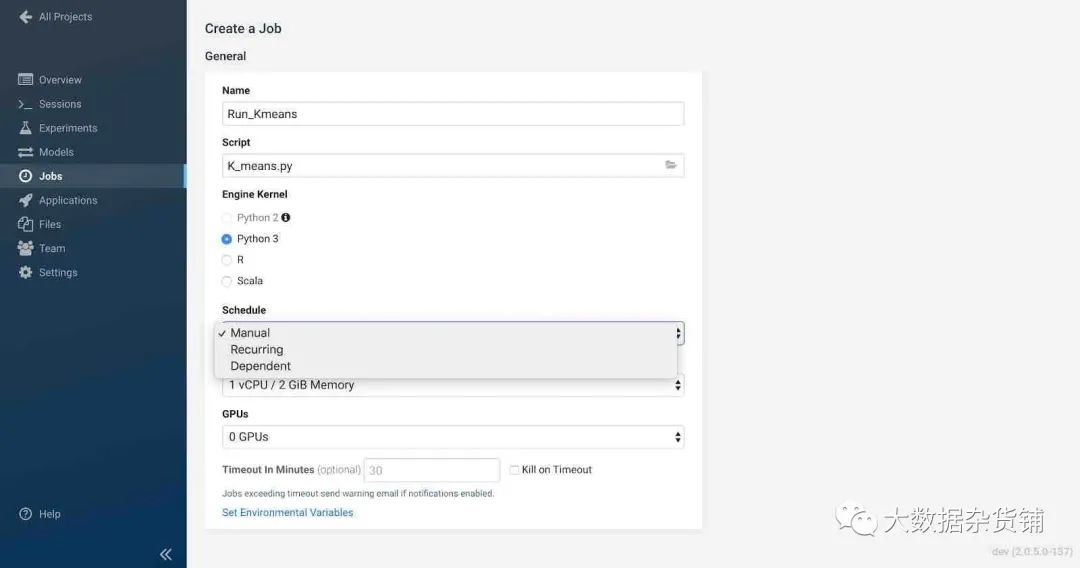The width and height of the screenshot is (1080, 568).
Task: Click All Projects link
Action: [65, 17]
